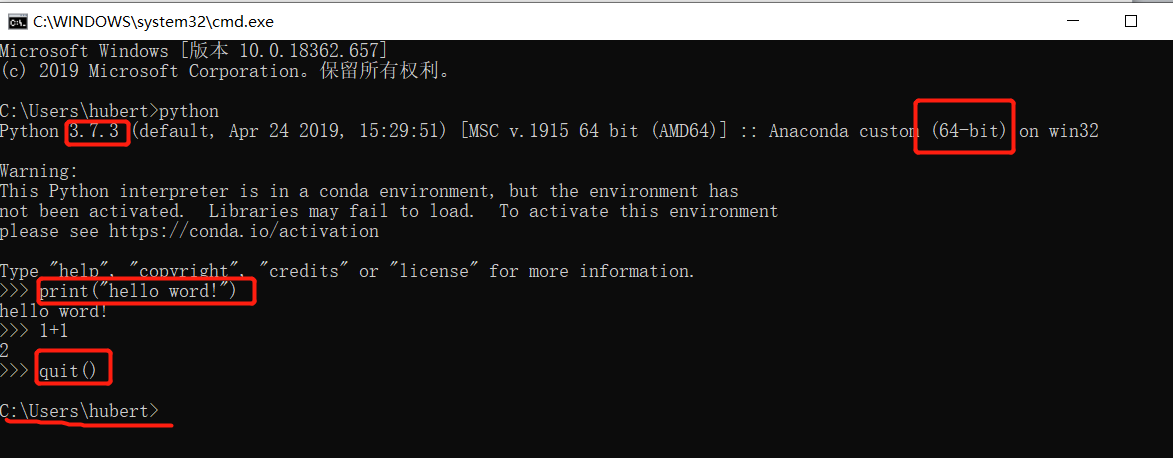Click the final C:\Users\hubert> prompt
1173x458 pixels.
pos(79,411)
